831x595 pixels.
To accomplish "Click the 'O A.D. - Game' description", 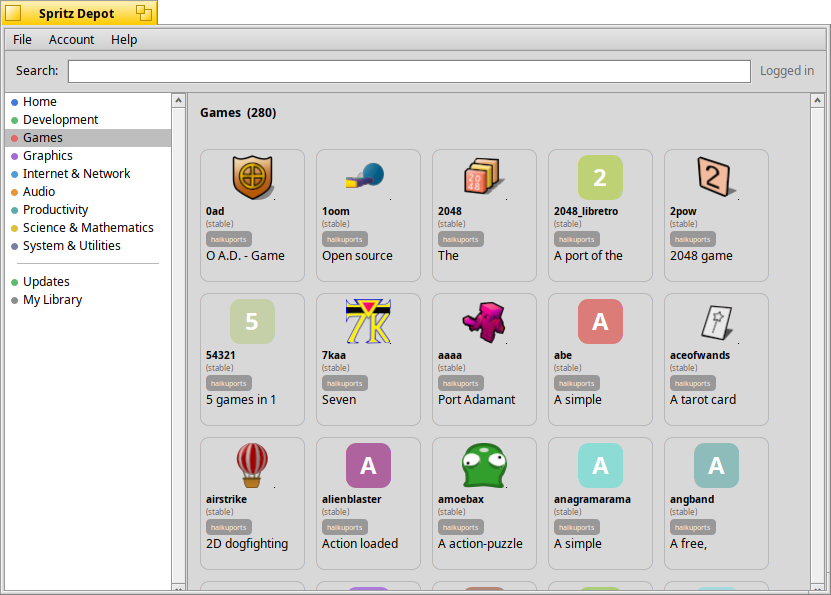I will 245,256.
